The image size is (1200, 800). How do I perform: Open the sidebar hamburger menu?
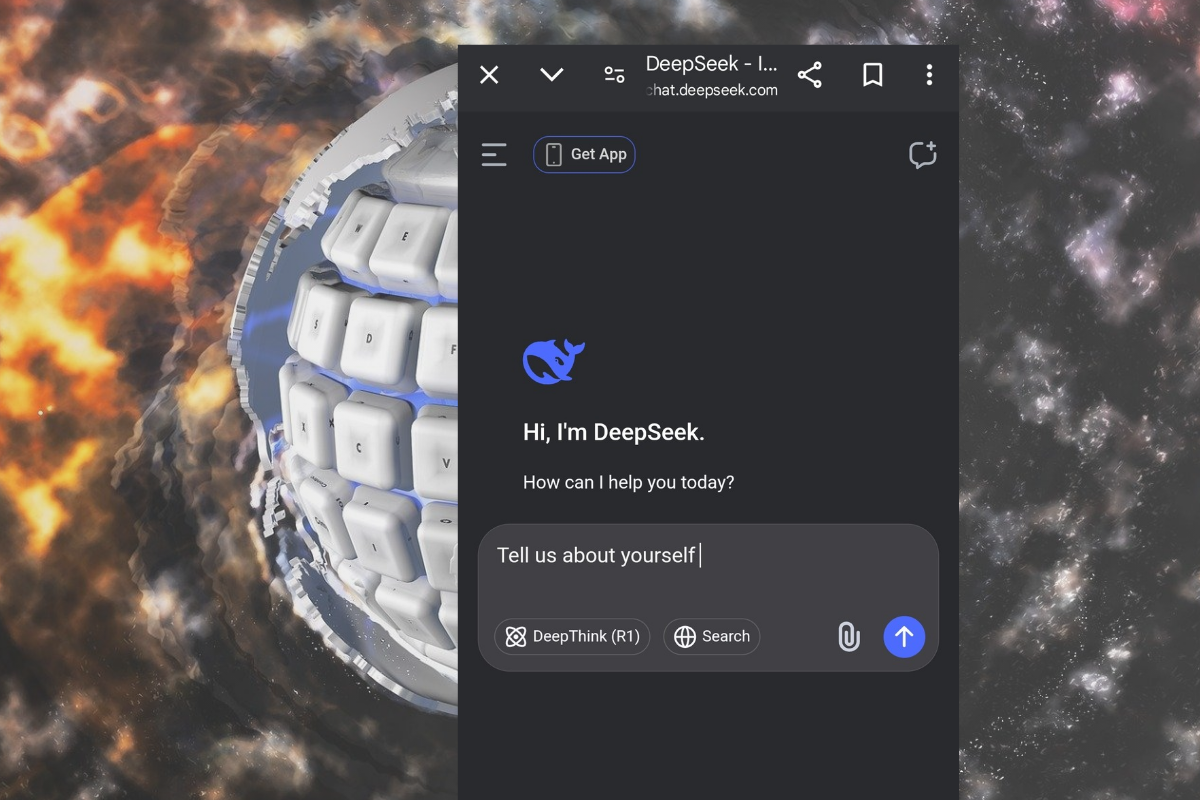tap(494, 154)
